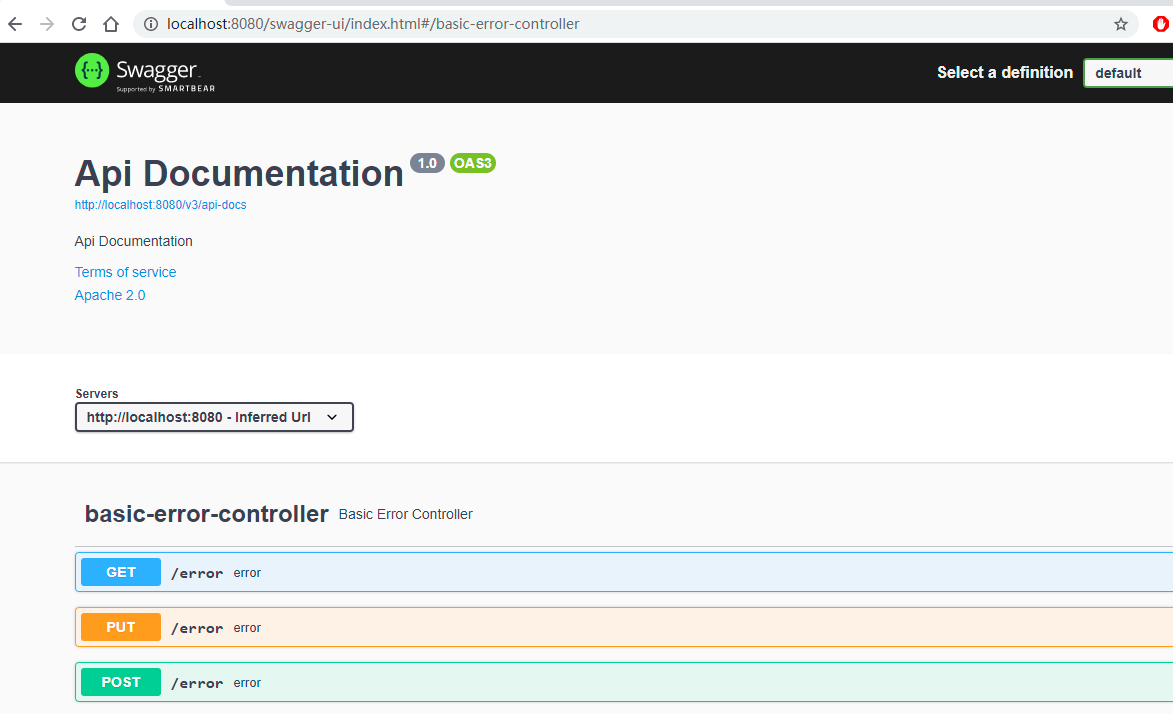Open the definition selector showing default
The image size is (1173, 714).
tap(1130, 72)
